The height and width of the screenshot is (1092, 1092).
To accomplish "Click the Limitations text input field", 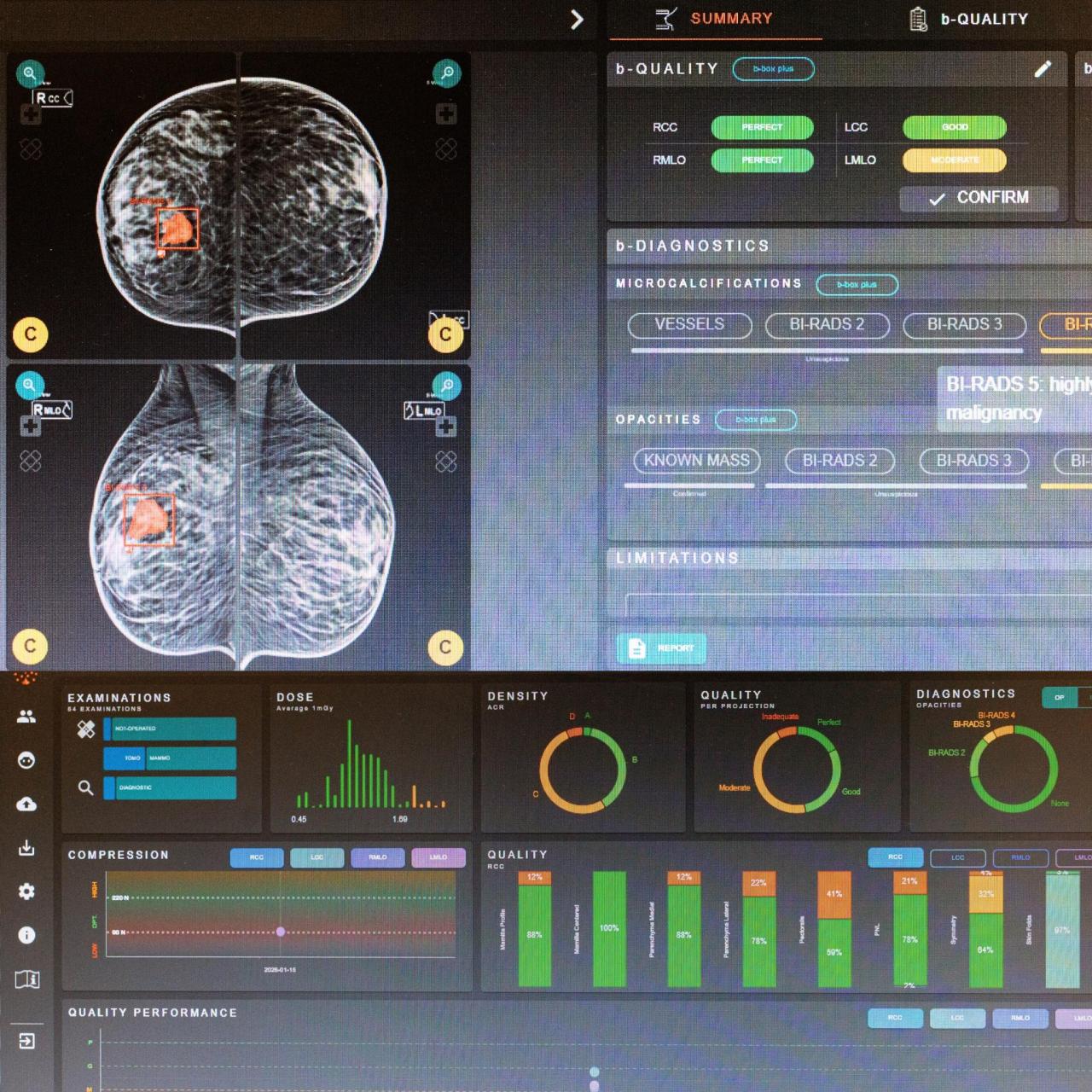I will click(x=853, y=604).
